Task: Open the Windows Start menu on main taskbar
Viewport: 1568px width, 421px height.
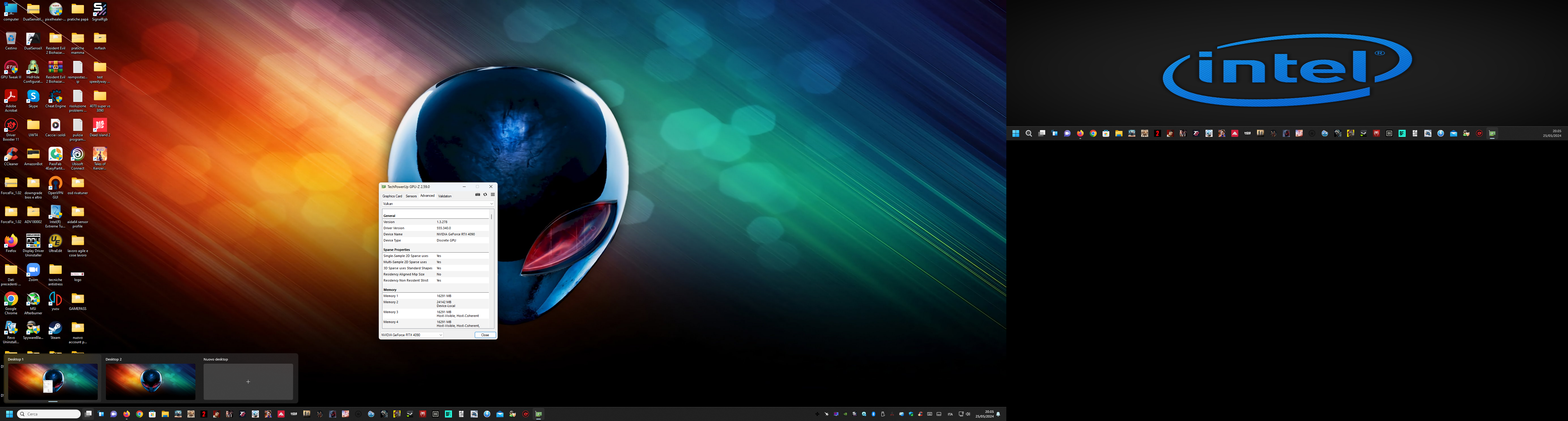Action: [9, 414]
